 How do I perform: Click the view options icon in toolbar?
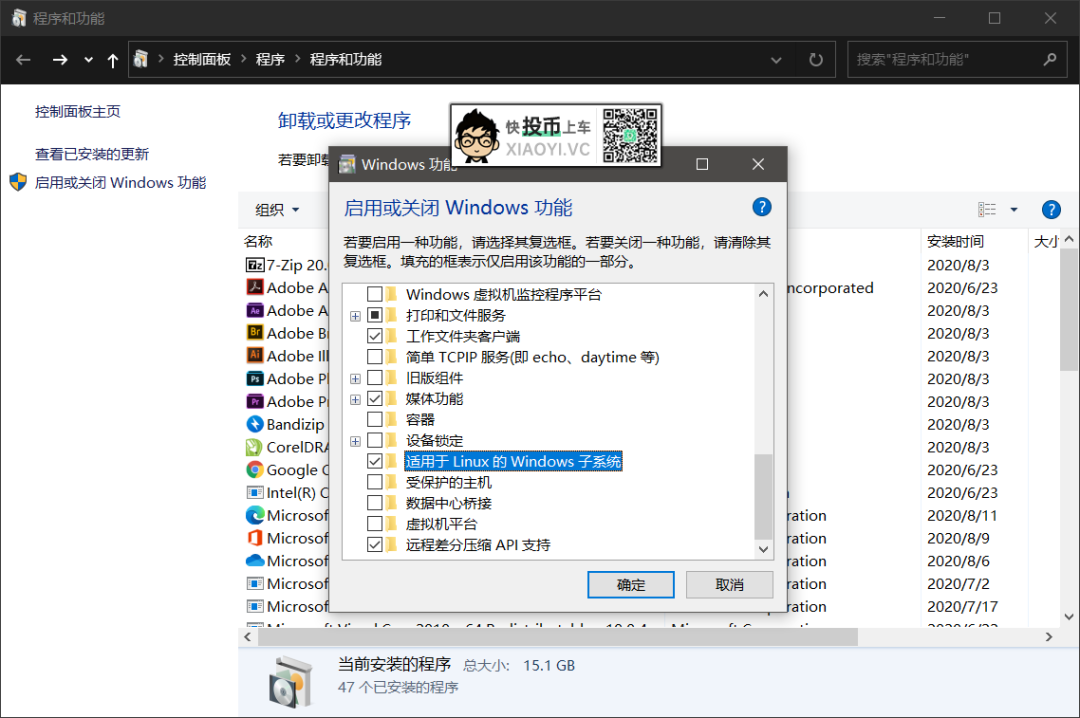point(987,209)
